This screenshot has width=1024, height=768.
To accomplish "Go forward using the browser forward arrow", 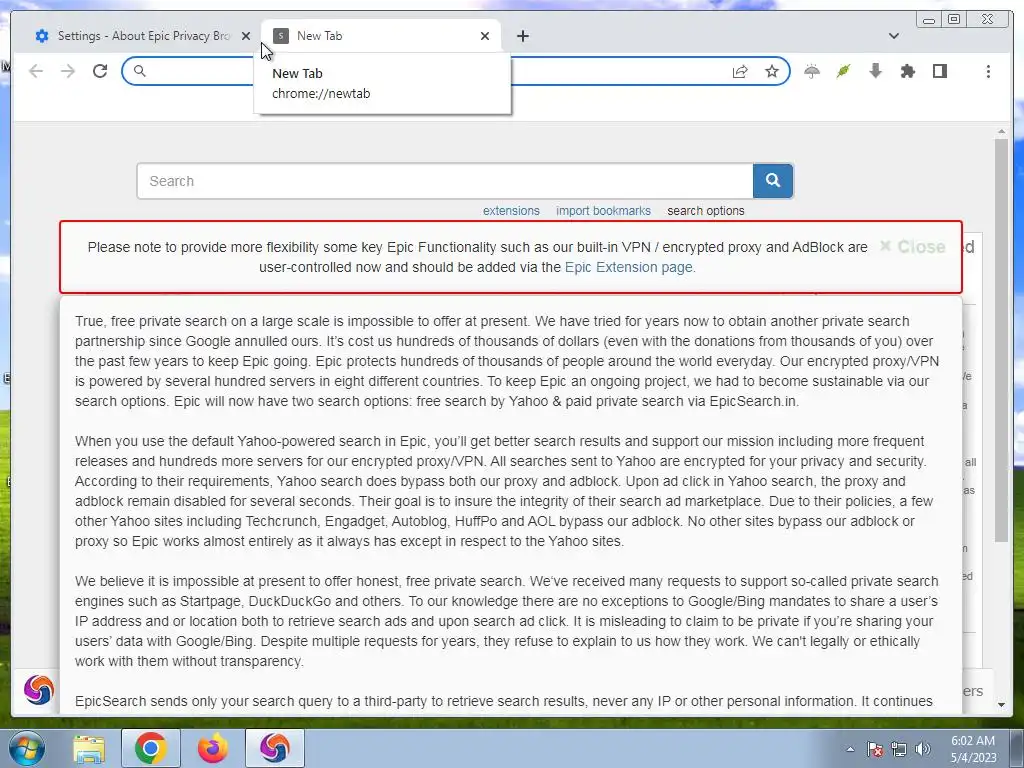I will click(x=68, y=71).
